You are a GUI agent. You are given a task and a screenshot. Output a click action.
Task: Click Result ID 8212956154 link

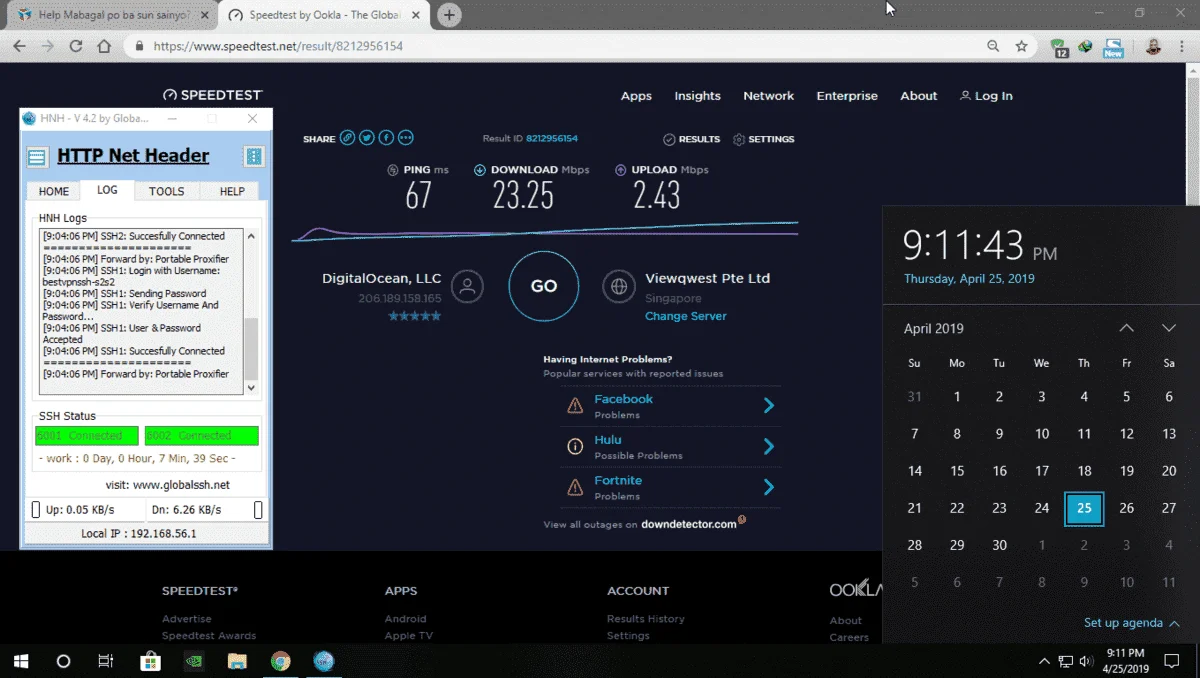click(x=552, y=139)
